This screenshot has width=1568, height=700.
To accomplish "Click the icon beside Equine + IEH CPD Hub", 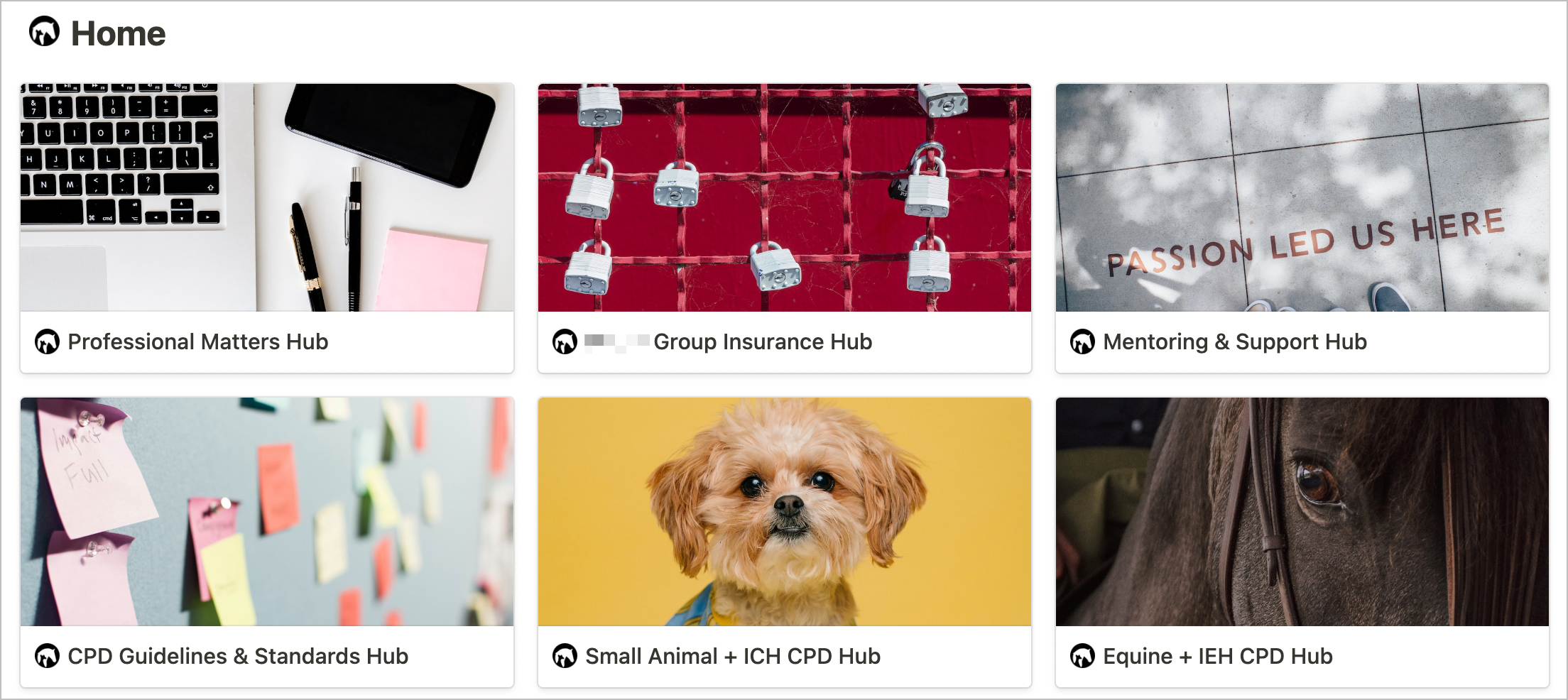I will [x=1082, y=656].
